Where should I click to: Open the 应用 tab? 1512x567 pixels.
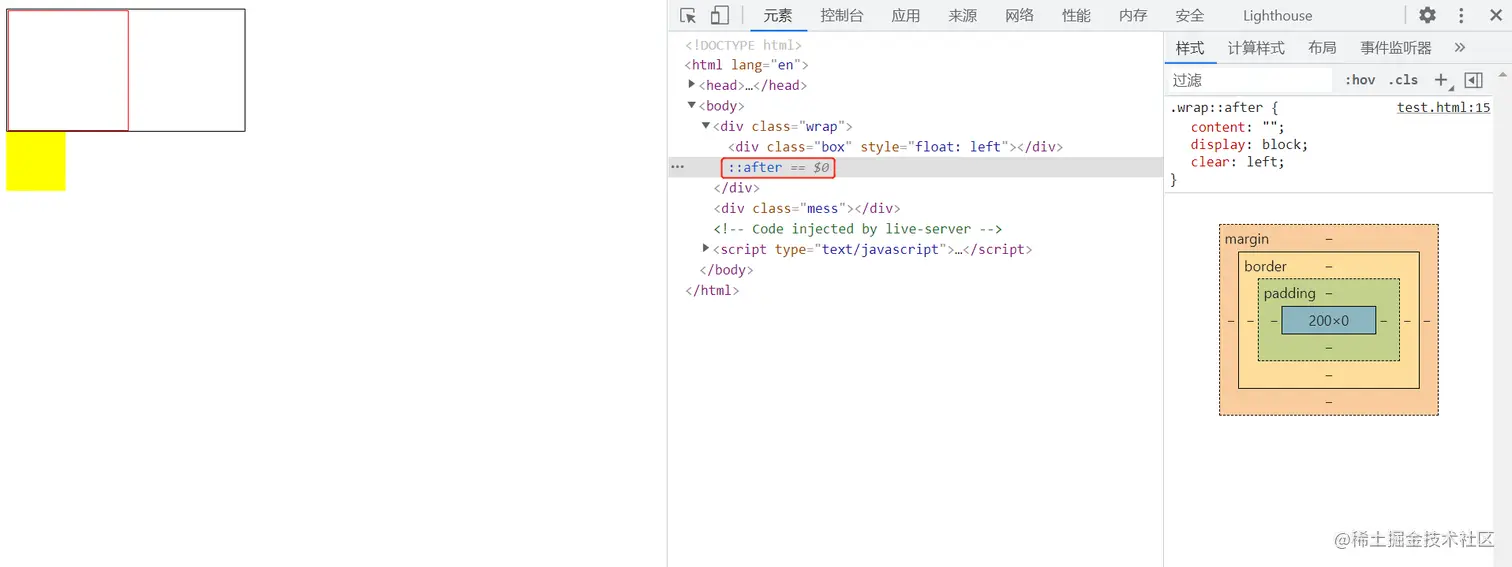pos(905,15)
